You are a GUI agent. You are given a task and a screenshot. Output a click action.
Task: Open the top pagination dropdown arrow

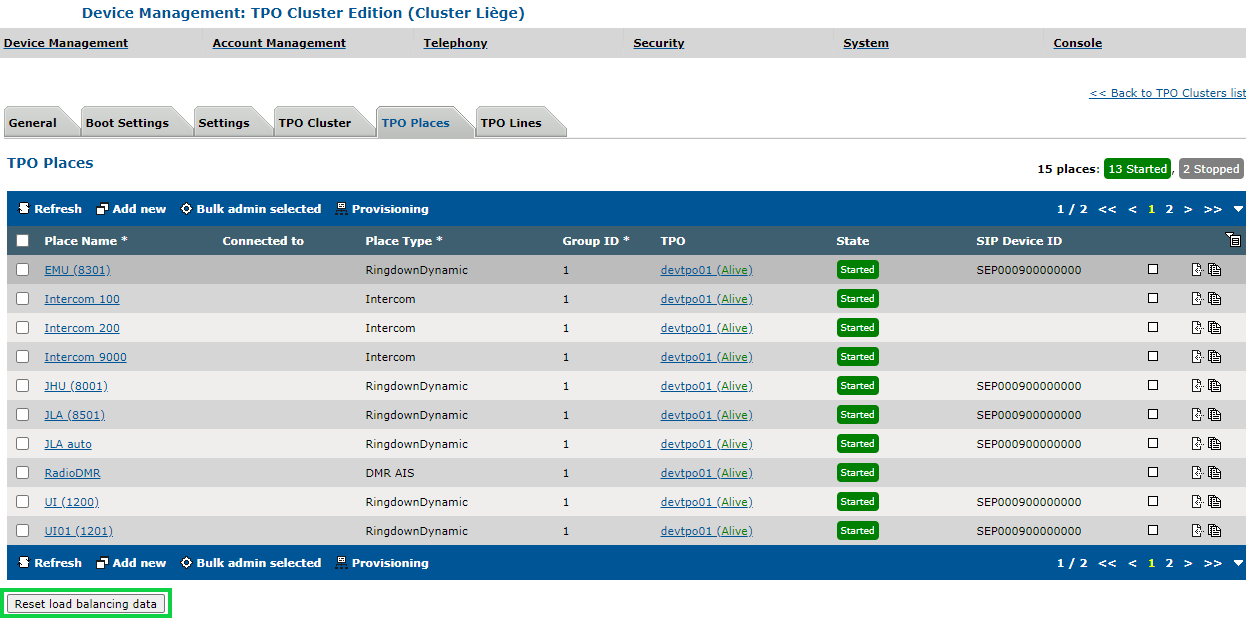point(1238,210)
